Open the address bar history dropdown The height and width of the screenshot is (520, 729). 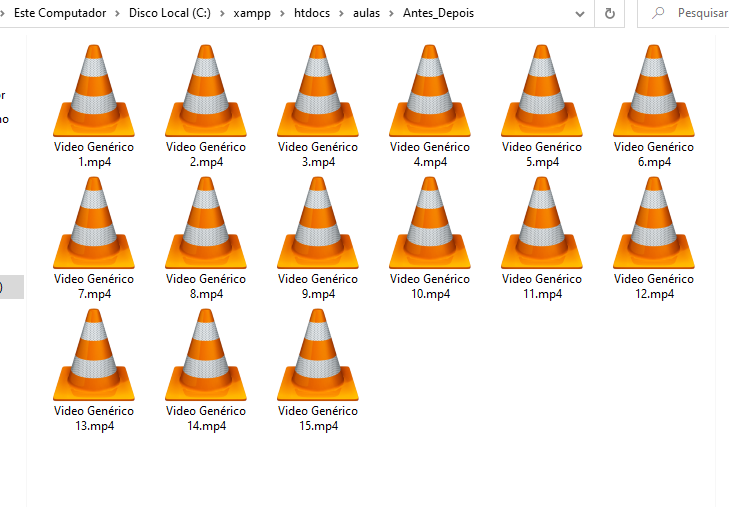[580, 14]
